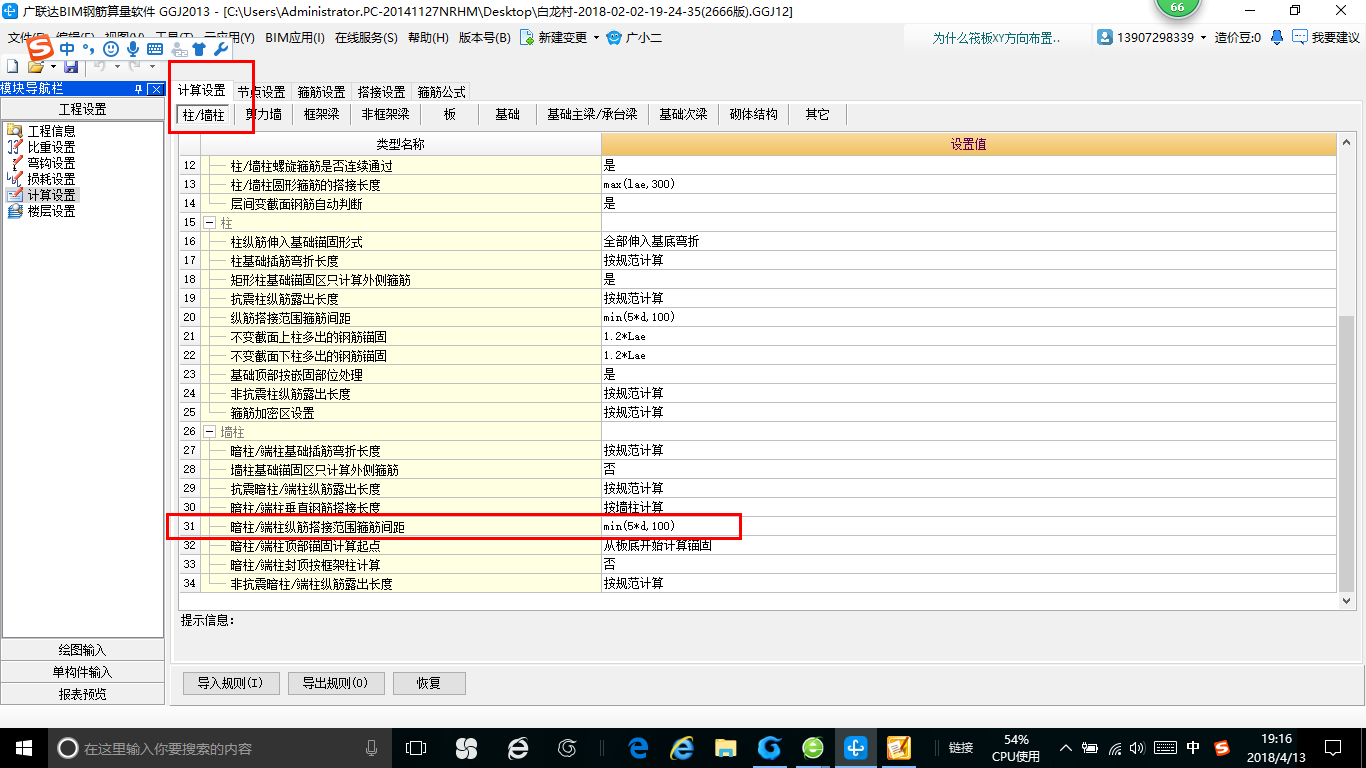The image size is (1366, 768).
Task: Open the 报表预览 section
Action: pyautogui.click(x=83, y=694)
